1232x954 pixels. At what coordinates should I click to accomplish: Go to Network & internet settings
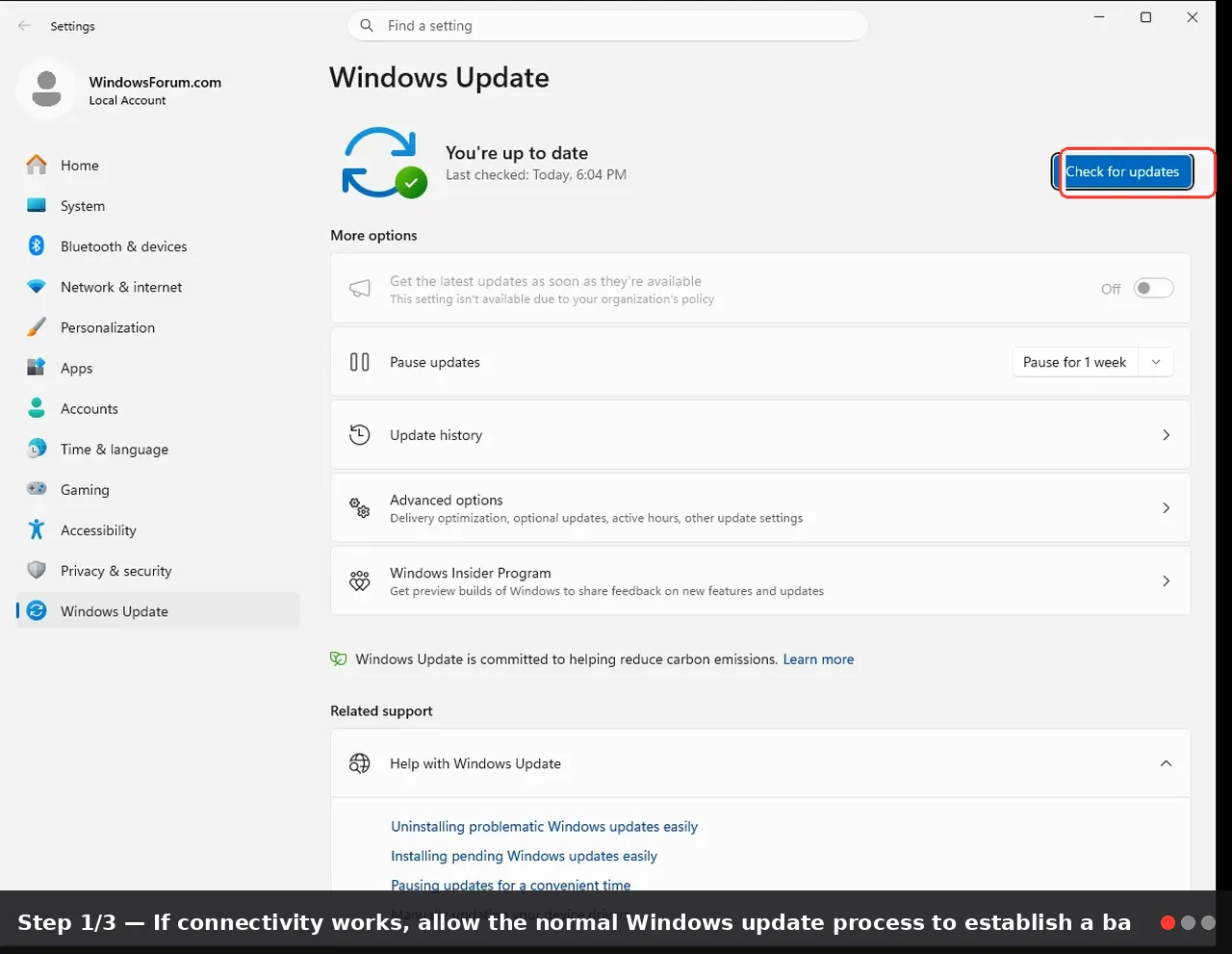158,287
